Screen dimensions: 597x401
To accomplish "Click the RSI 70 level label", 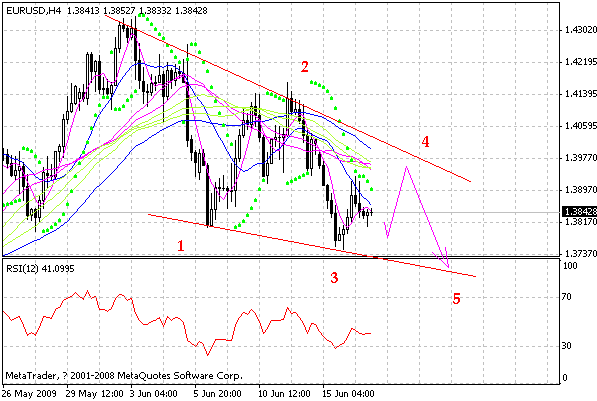I will pyautogui.click(x=567, y=297).
